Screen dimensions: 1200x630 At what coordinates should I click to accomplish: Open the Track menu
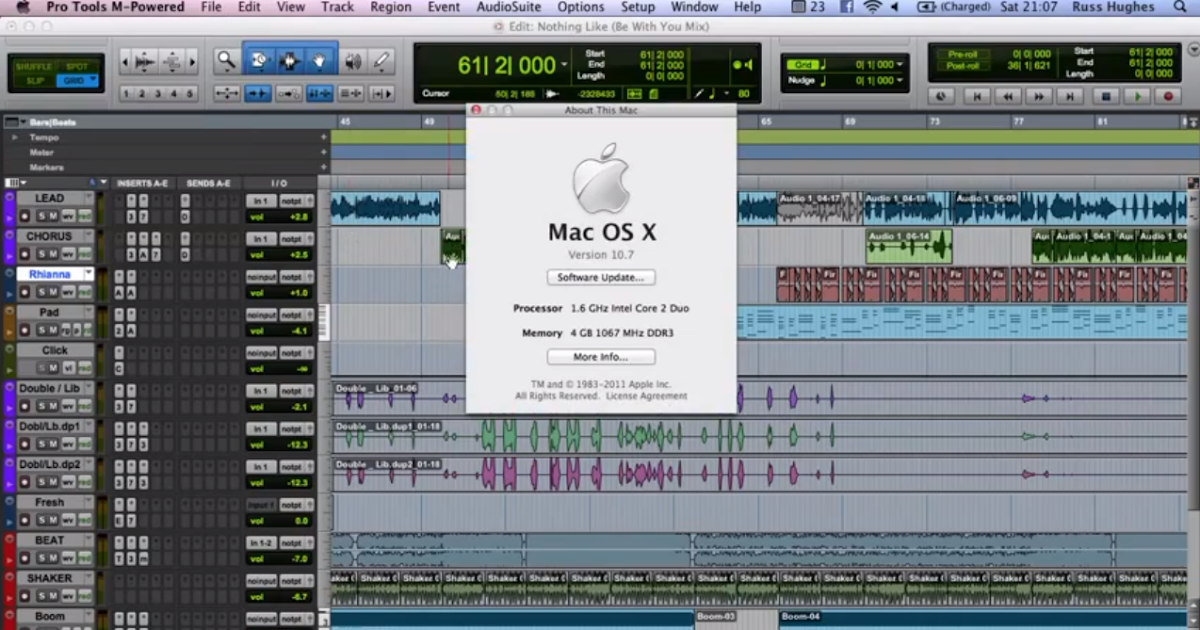pos(337,7)
